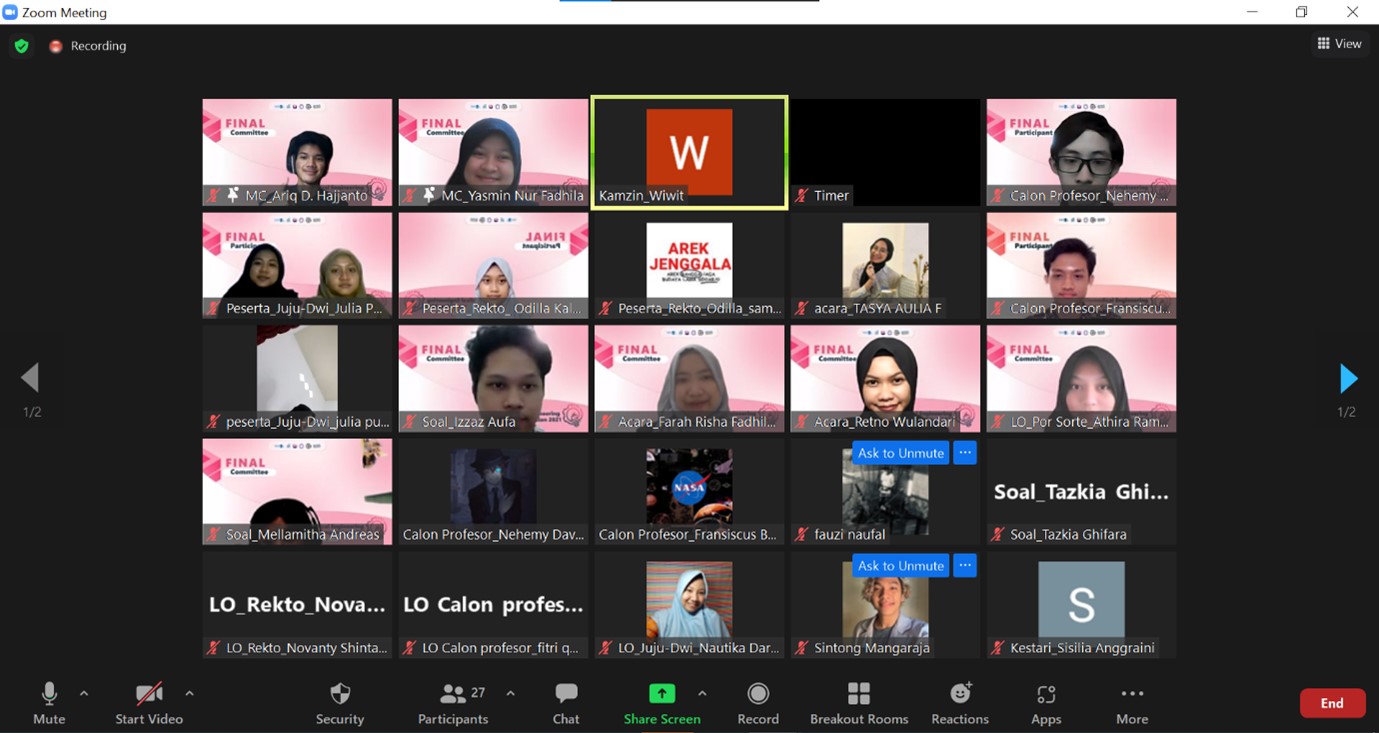Click the red End meeting button

(1332, 703)
